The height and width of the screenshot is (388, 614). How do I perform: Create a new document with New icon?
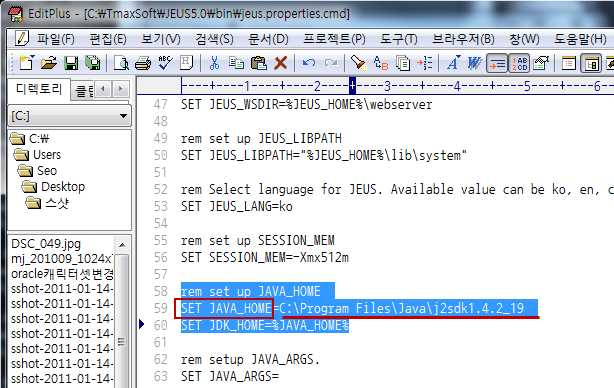[x=27, y=63]
